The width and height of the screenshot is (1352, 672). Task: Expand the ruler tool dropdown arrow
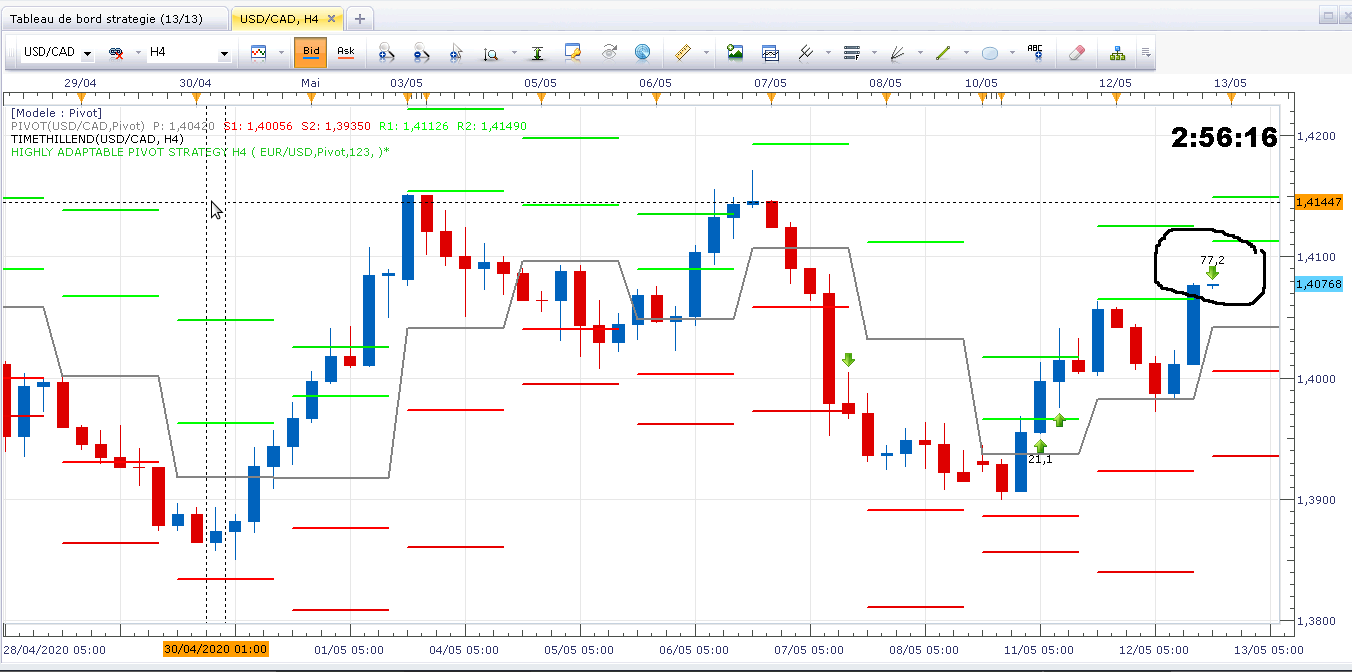click(706, 53)
